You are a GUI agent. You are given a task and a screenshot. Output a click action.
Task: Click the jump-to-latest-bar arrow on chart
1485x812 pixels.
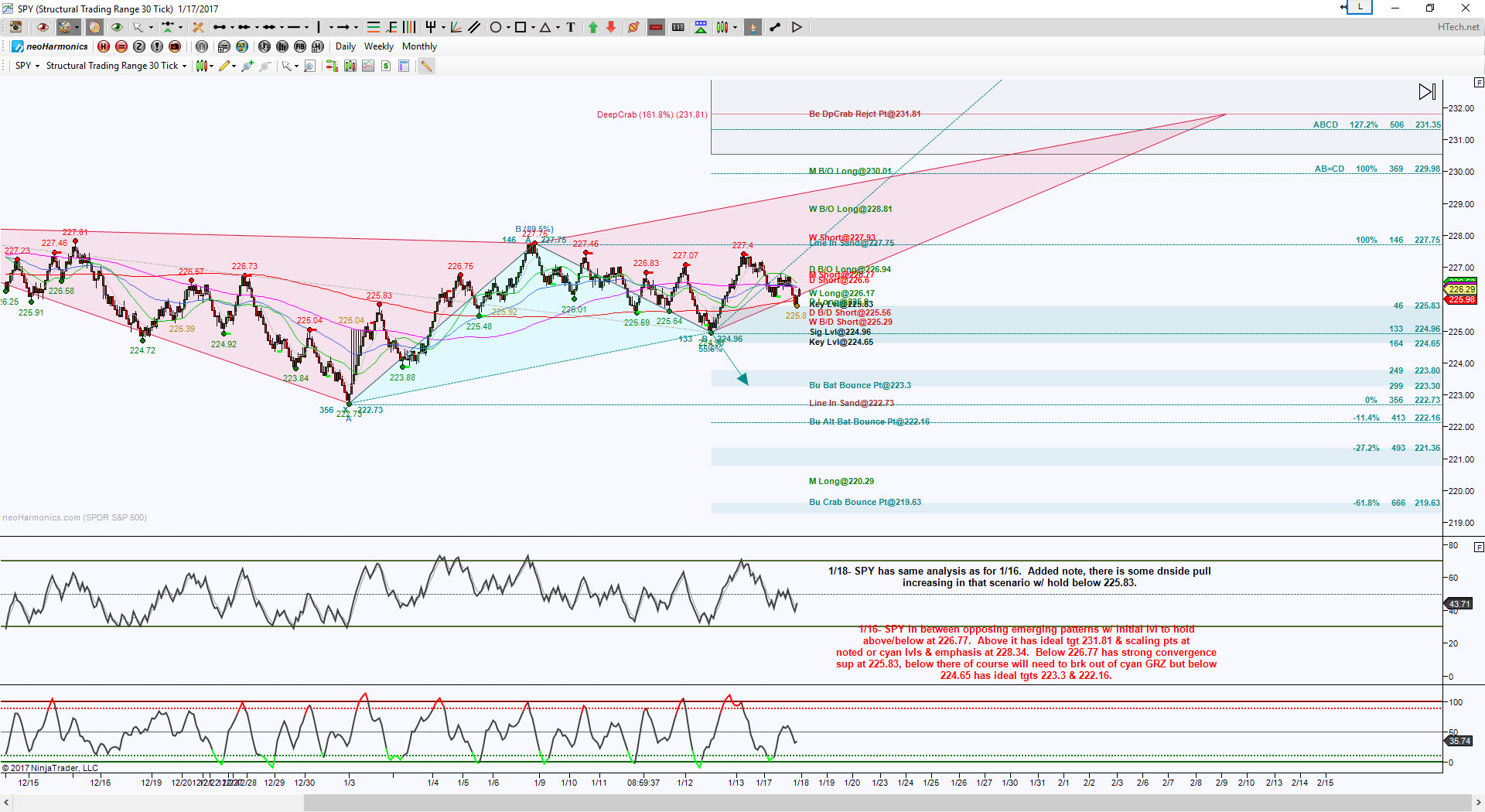(1427, 91)
